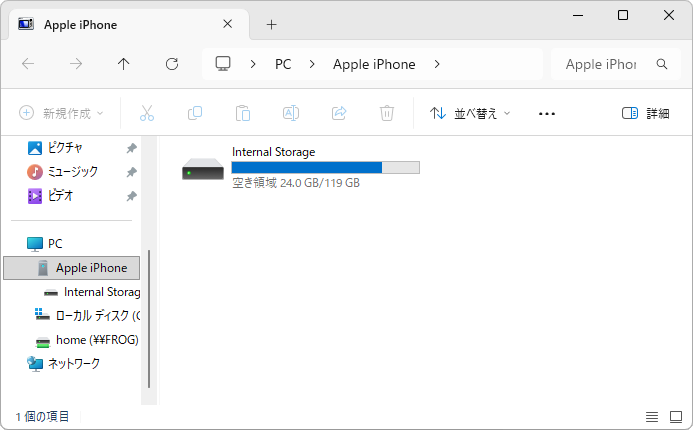Click the Share icon in toolbar
The width and height of the screenshot is (693, 430).
(x=339, y=113)
